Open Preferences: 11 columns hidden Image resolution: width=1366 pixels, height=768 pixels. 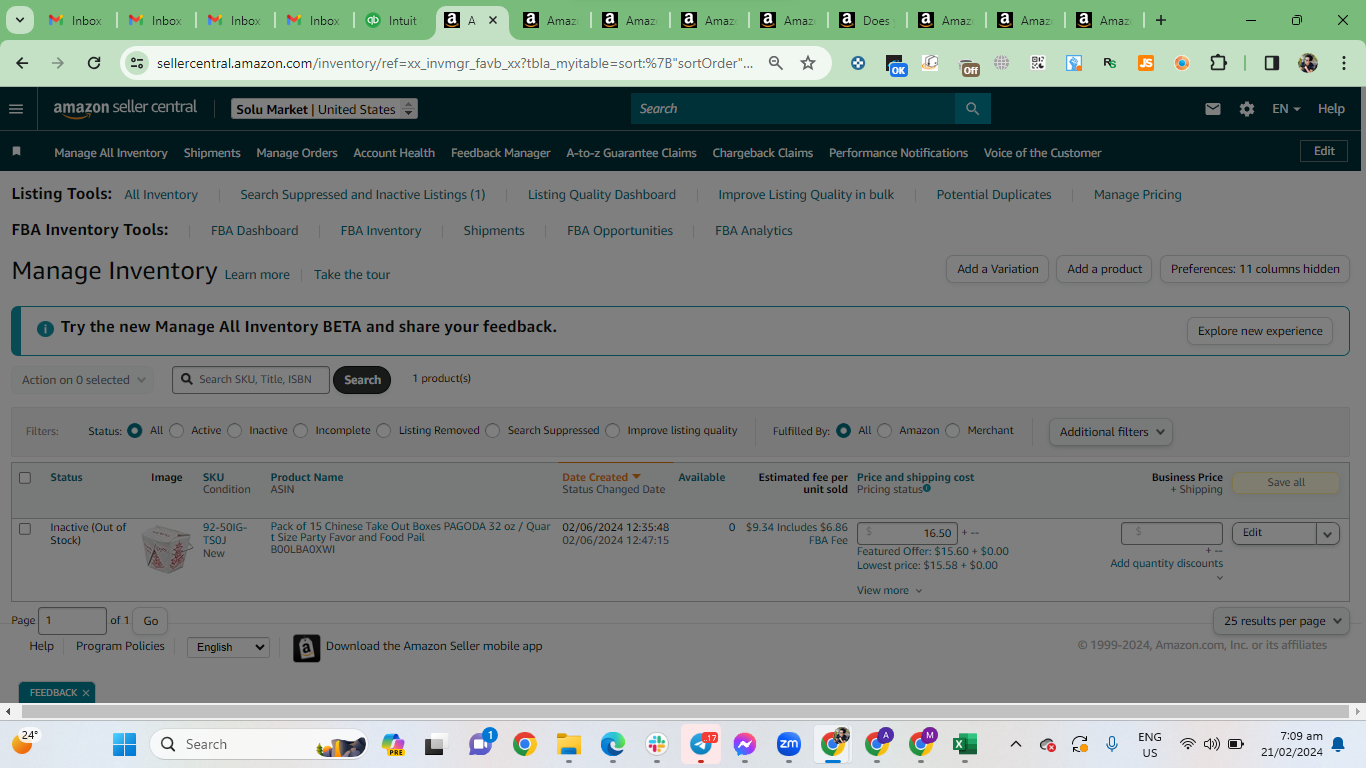[1255, 269]
